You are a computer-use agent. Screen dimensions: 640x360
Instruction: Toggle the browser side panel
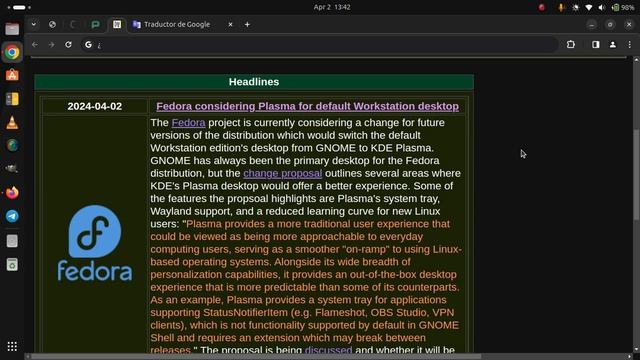pos(596,44)
